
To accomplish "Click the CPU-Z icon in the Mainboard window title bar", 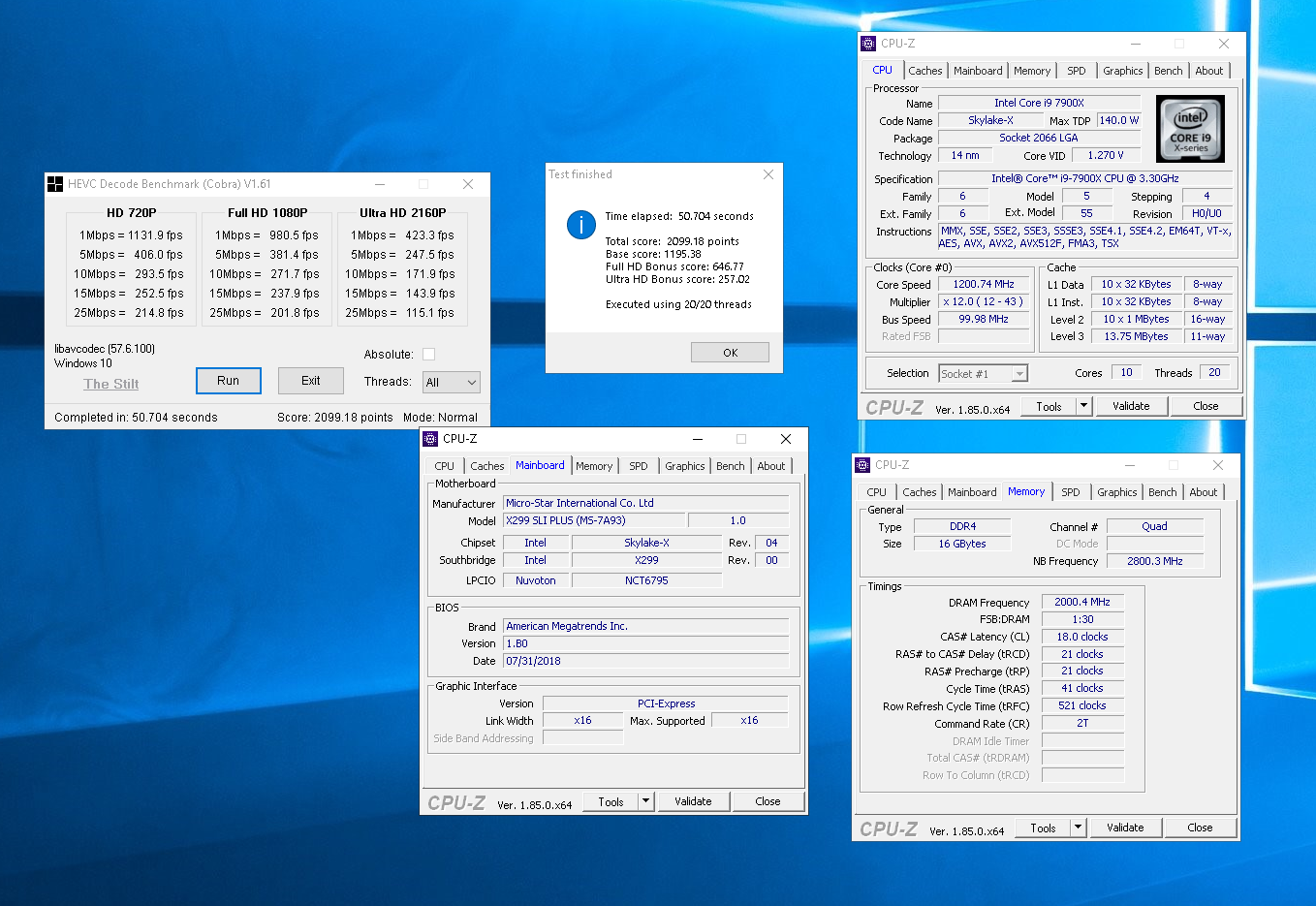I will 430,439.
